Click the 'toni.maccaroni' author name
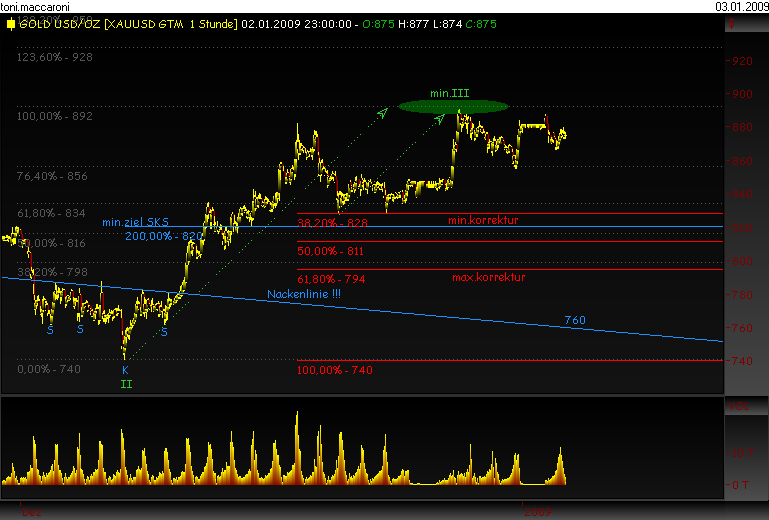This screenshot has height=520, width=769. pyautogui.click(x=35, y=6)
